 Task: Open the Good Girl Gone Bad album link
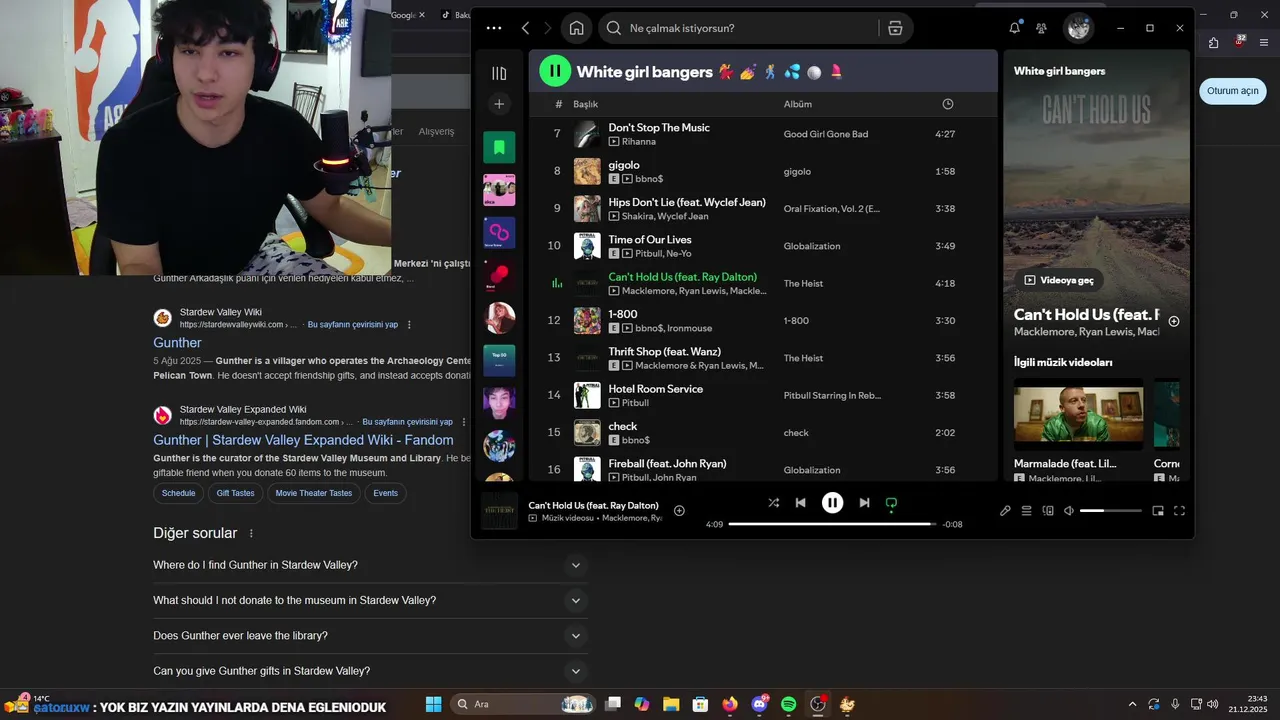tap(826, 134)
